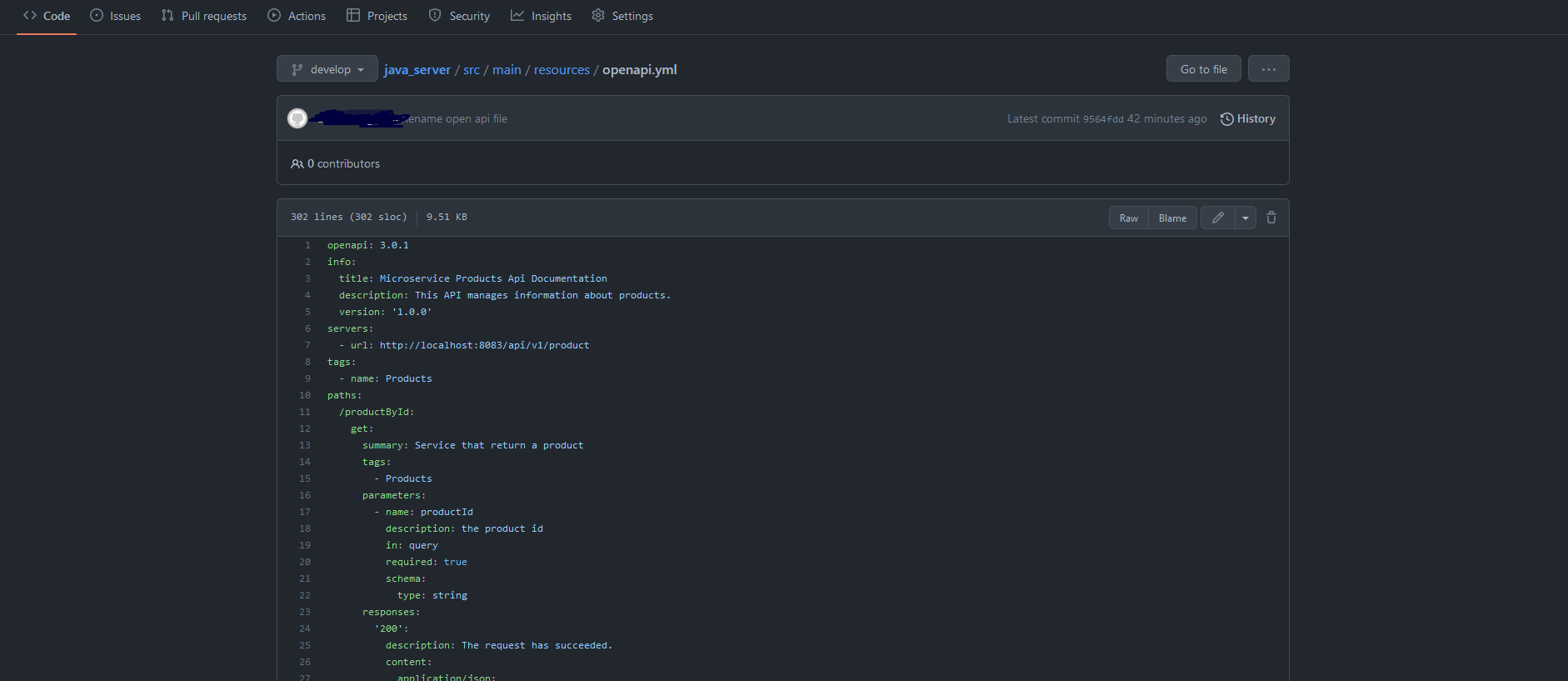Image resolution: width=1568 pixels, height=681 pixels.
Task: Open the Projects board icon
Action: tap(353, 15)
